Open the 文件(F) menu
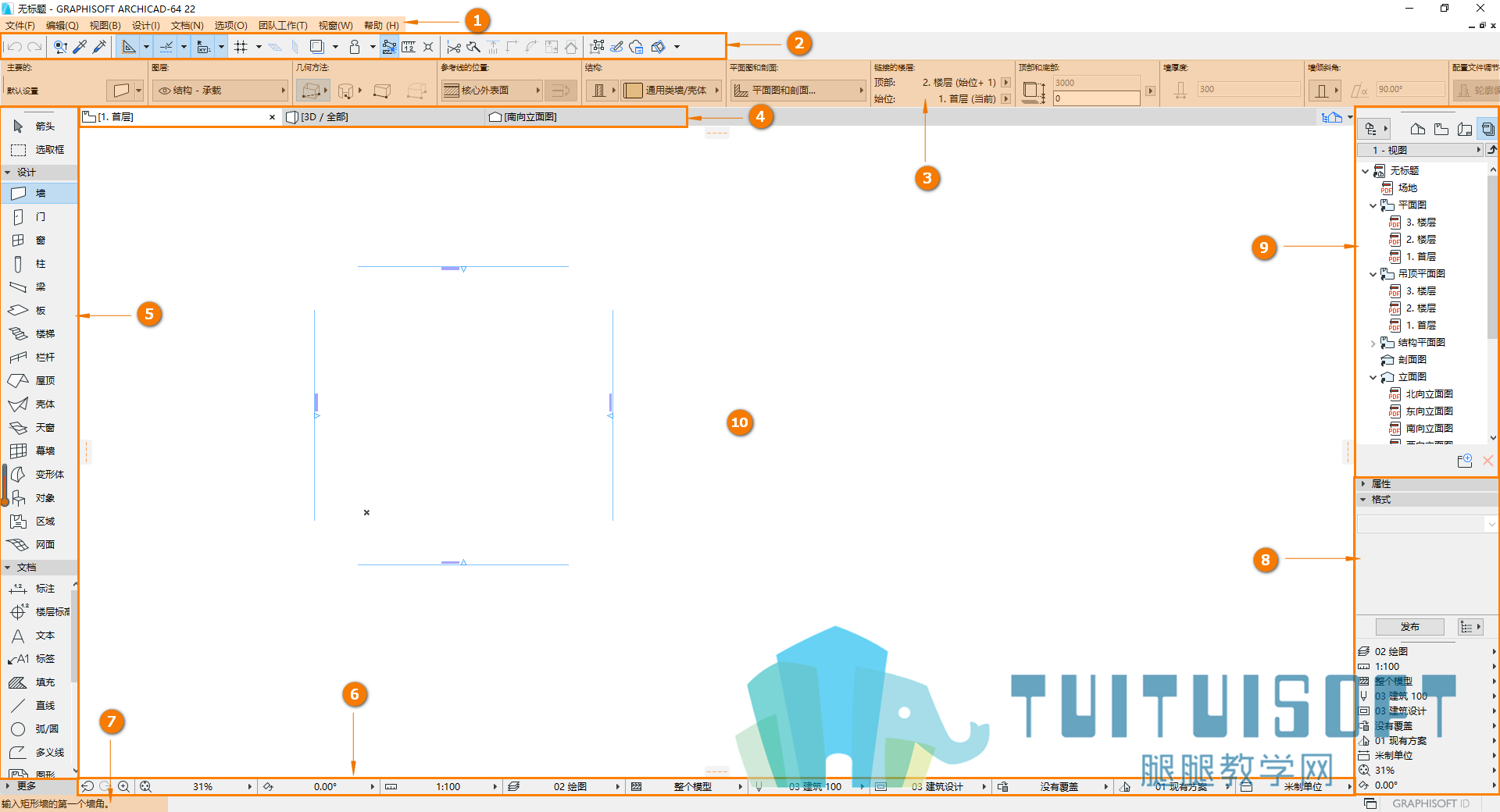 click(x=20, y=26)
